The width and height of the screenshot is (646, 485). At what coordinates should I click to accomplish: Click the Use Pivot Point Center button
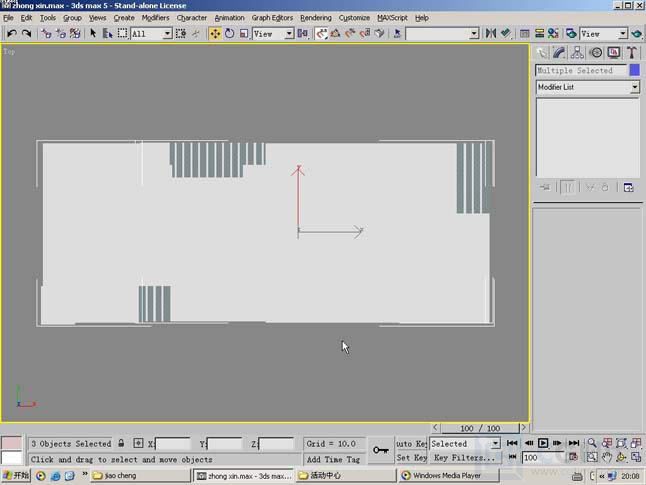point(303,33)
